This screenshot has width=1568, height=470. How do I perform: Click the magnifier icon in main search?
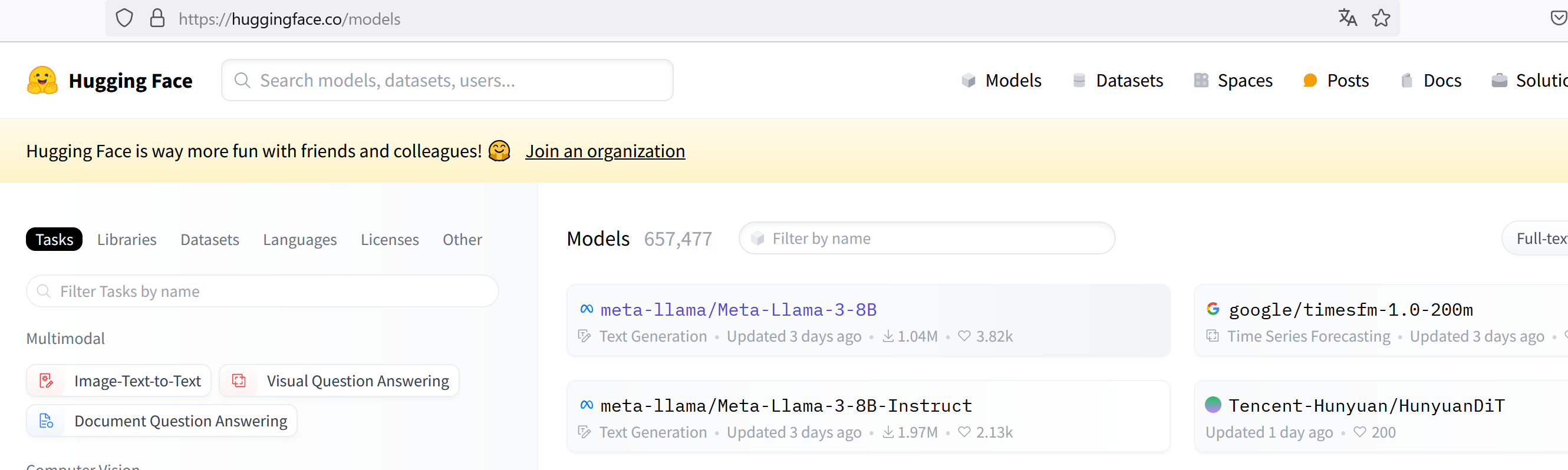(242, 80)
